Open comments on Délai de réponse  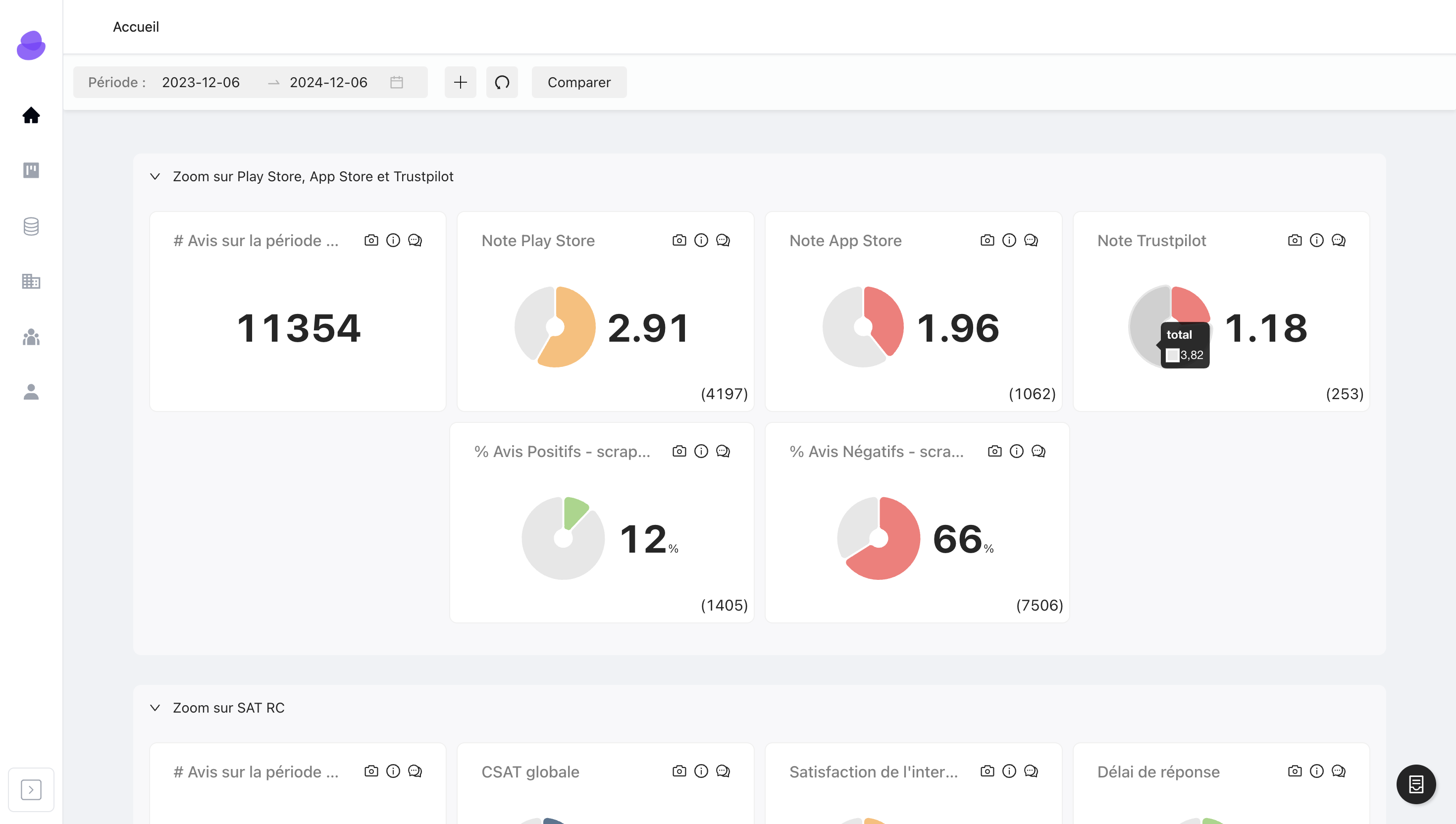pyautogui.click(x=1339, y=772)
